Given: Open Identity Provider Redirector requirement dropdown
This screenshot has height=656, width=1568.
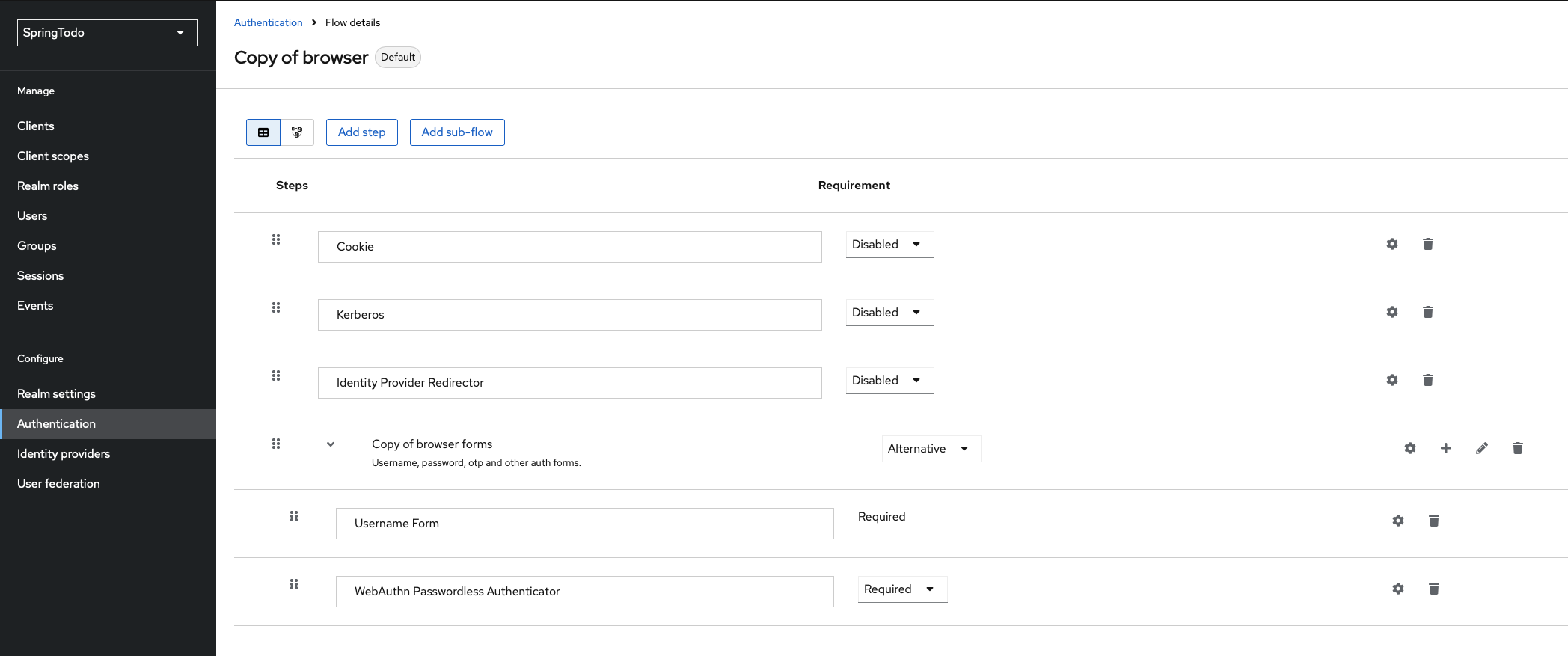Looking at the screenshot, I should [889, 381].
